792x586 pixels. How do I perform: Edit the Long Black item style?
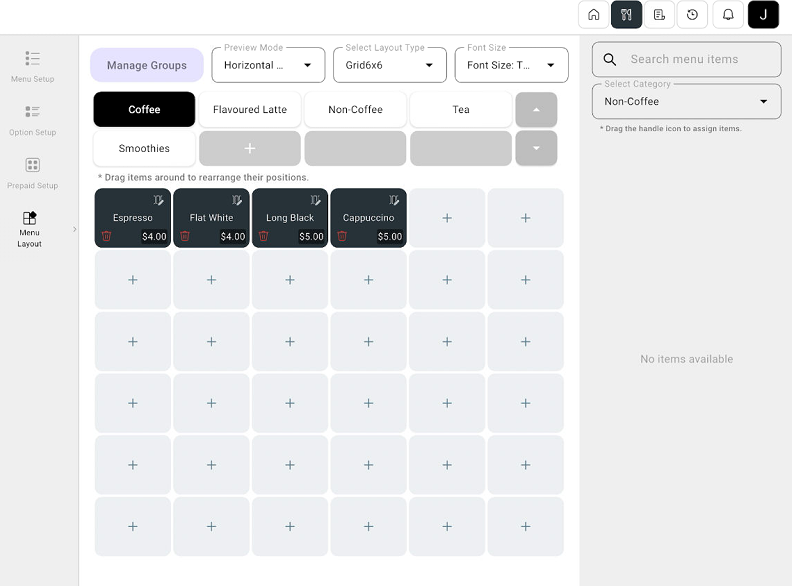pyautogui.click(x=315, y=200)
